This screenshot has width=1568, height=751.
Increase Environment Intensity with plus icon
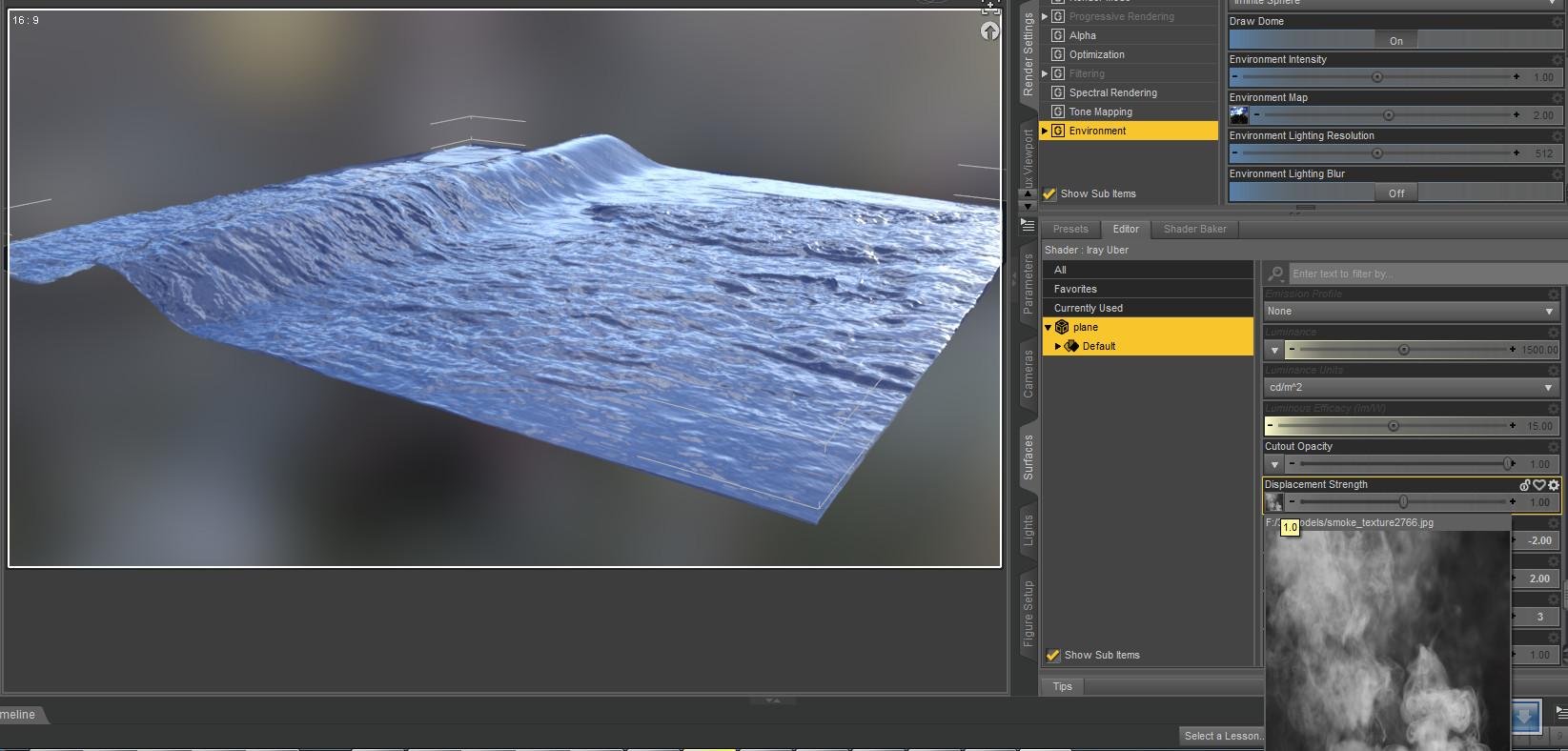coord(1517,77)
